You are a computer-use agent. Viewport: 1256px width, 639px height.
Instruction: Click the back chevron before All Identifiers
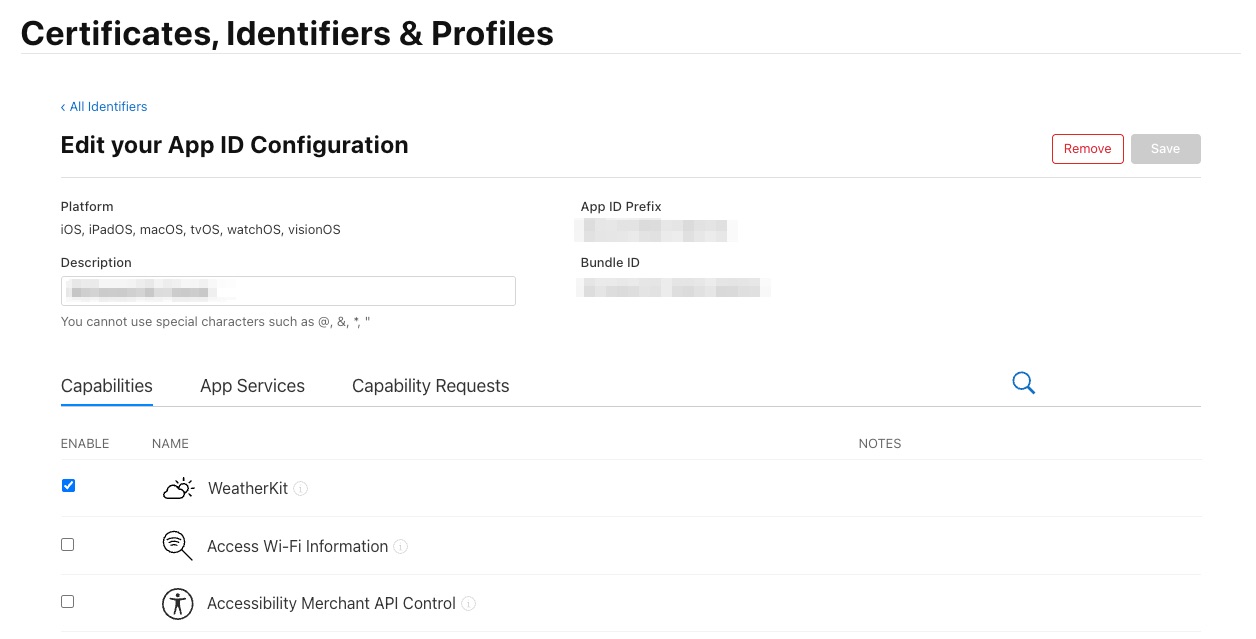pos(63,106)
